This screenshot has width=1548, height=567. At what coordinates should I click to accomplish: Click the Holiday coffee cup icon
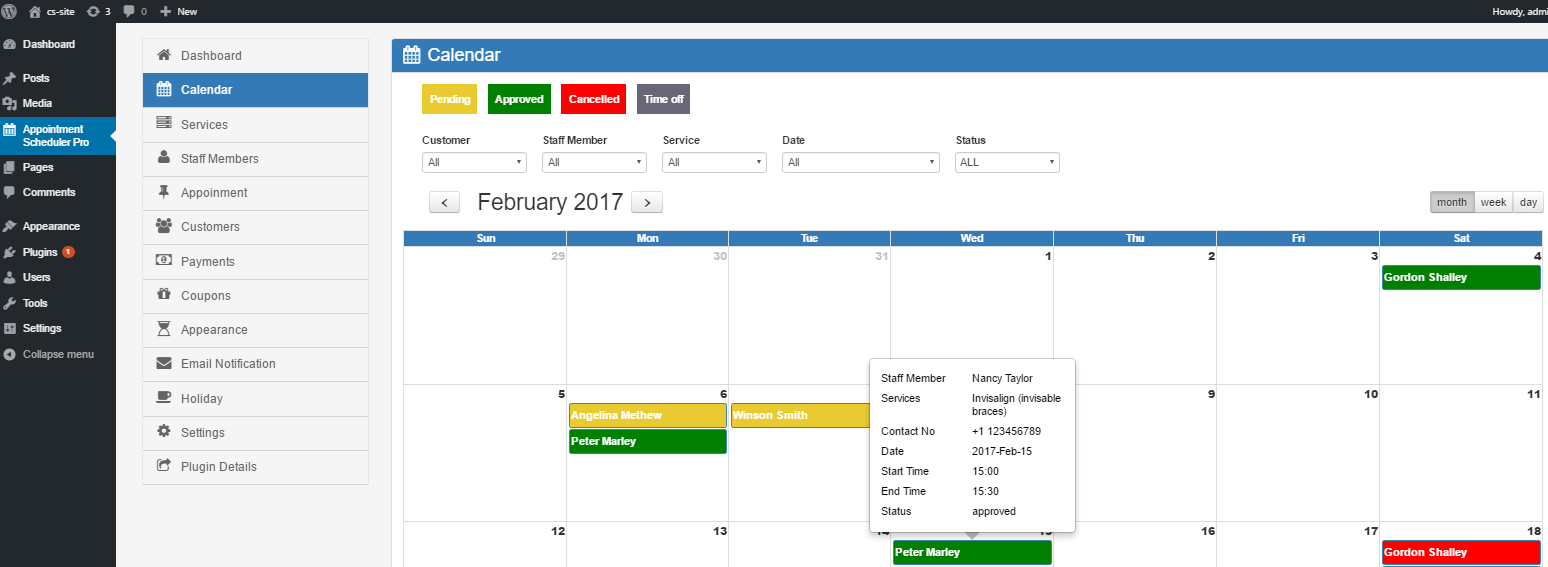pyautogui.click(x=164, y=398)
